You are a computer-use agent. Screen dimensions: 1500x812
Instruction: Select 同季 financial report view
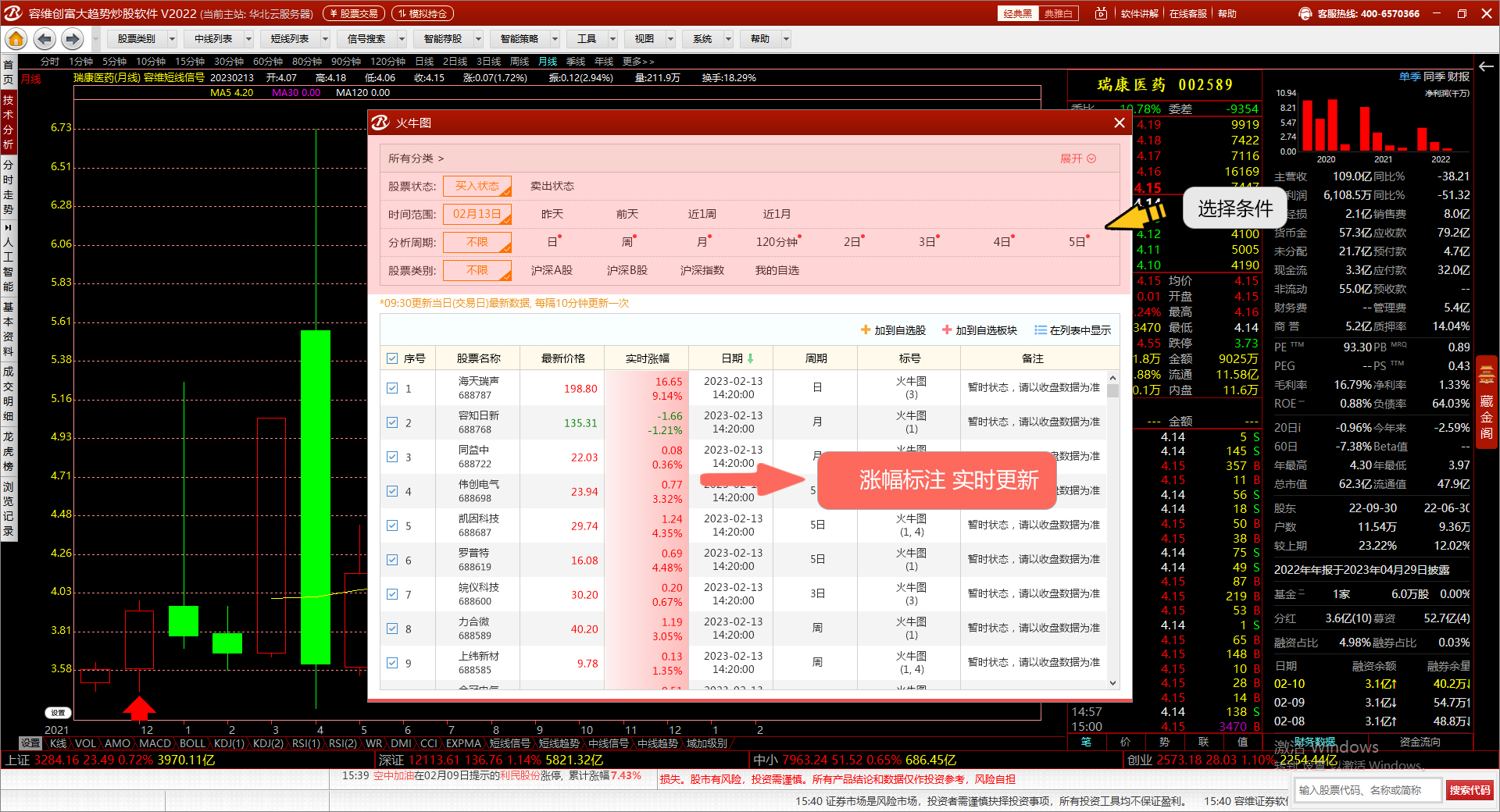tap(1434, 77)
